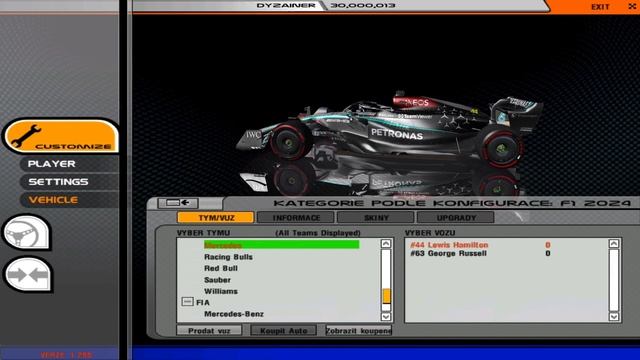Select Williams in team list
Image resolution: width=640 pixels, height=360 pixels.
(x=221, y=291)
